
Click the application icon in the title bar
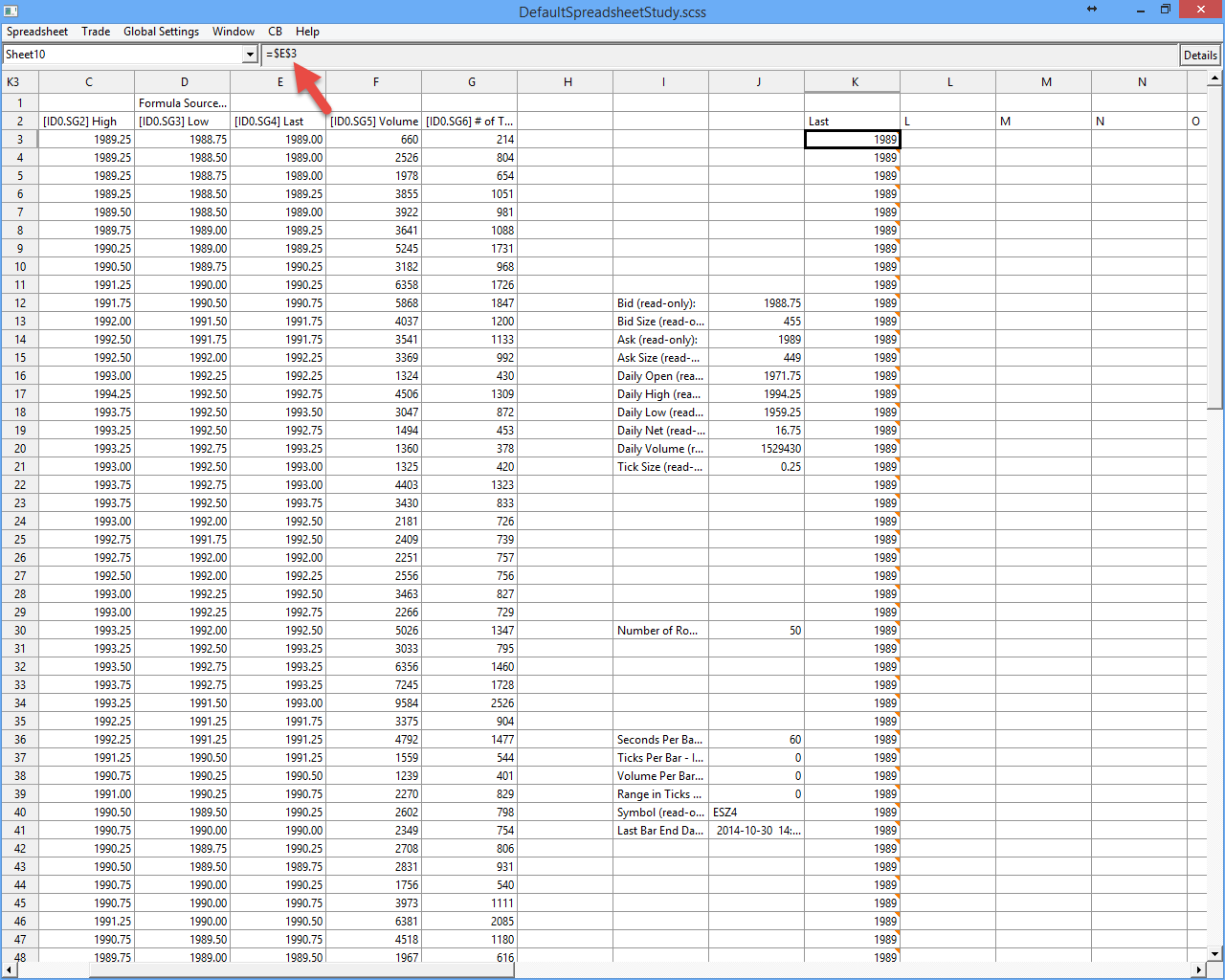[x=11, y=11]
